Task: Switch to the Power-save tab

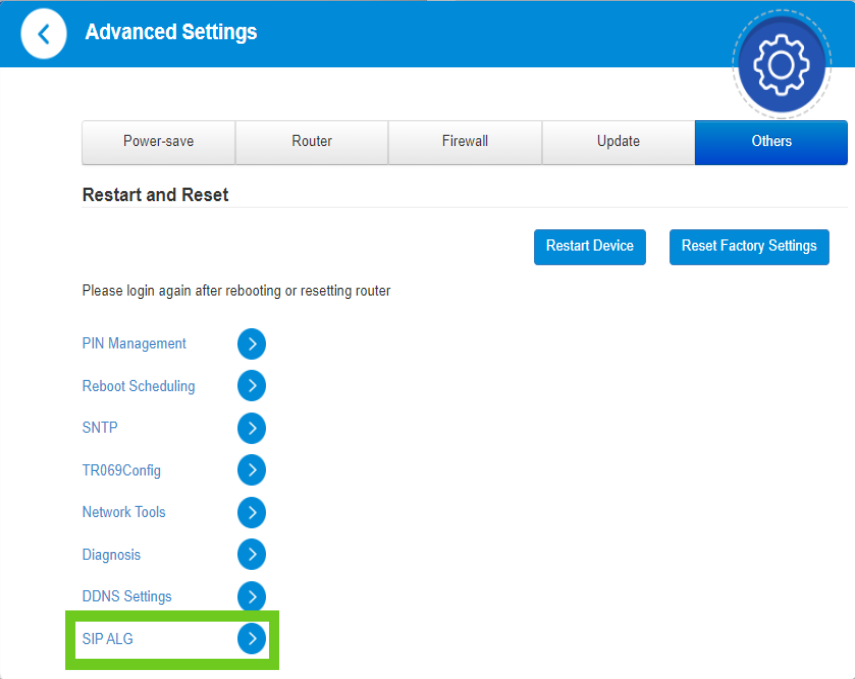Action: (x=158, y=142)
